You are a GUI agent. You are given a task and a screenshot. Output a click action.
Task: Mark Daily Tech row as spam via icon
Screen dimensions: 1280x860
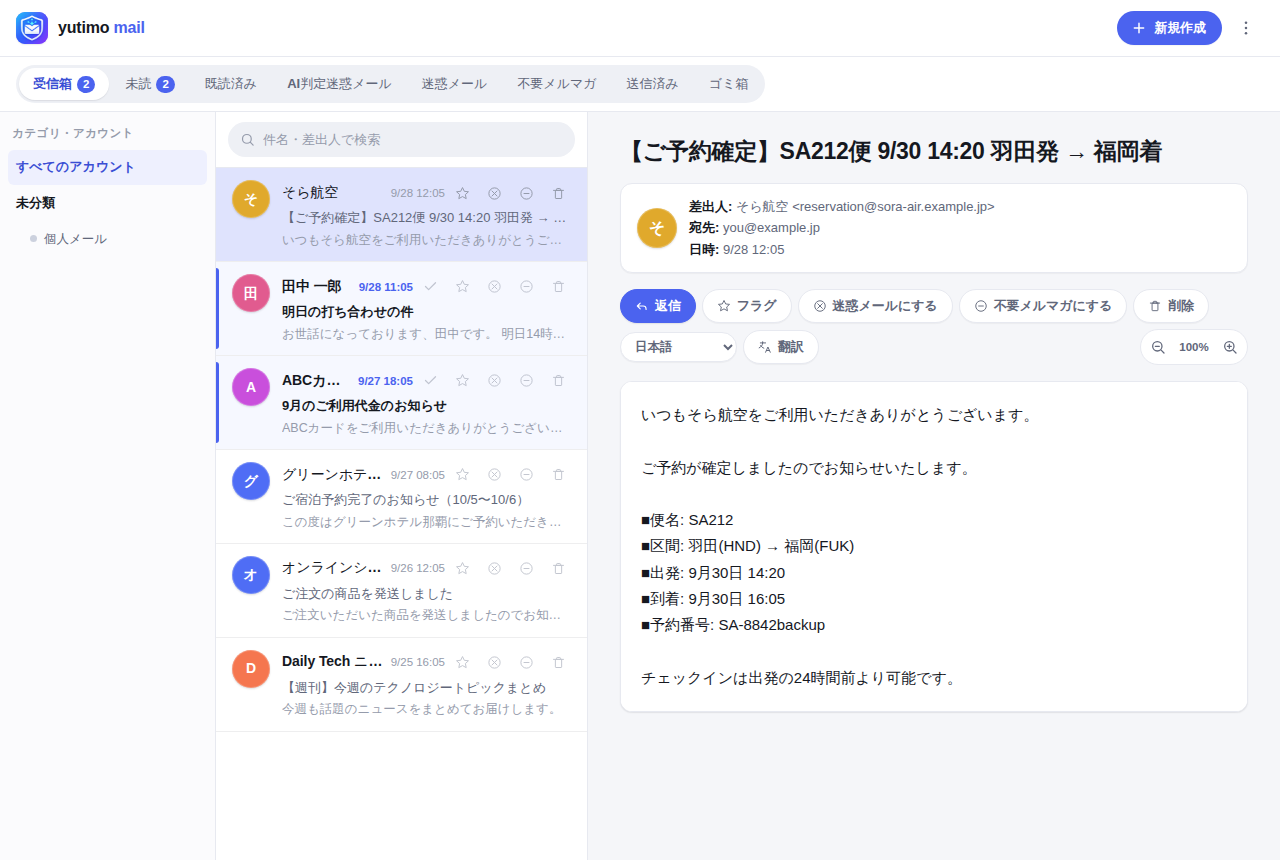pos(494,662)
